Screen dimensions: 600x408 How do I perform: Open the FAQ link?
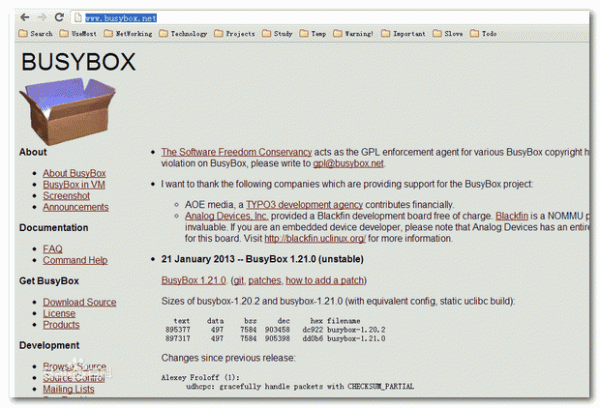(x=52, y=249)
